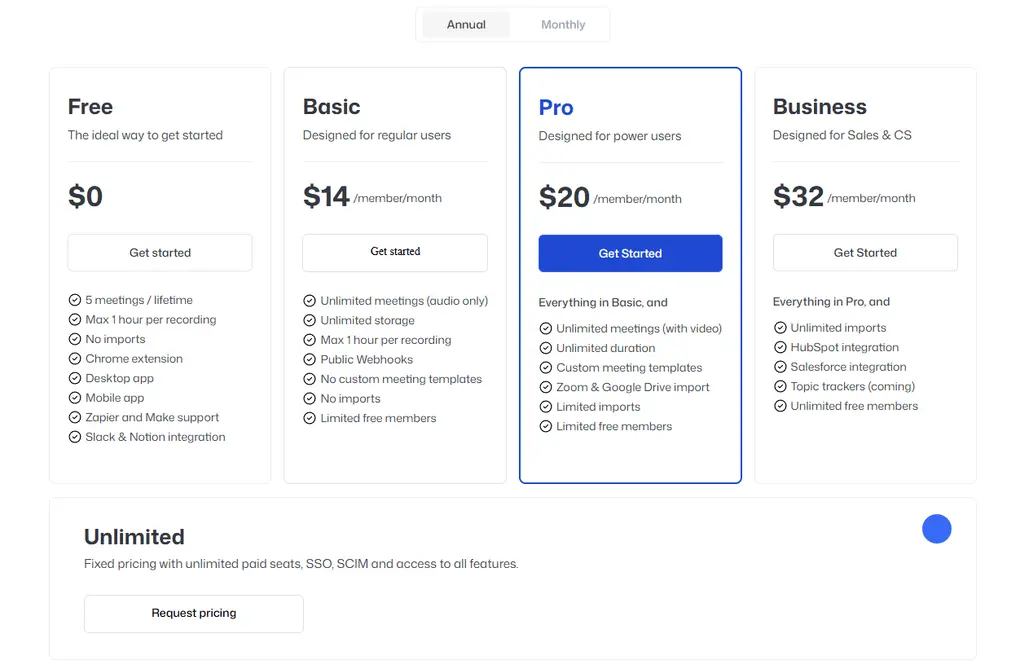This screenshot has width=1020, height=669.
Task: Click Request pricing for the Unlimited plan
Action: (193, 613)
